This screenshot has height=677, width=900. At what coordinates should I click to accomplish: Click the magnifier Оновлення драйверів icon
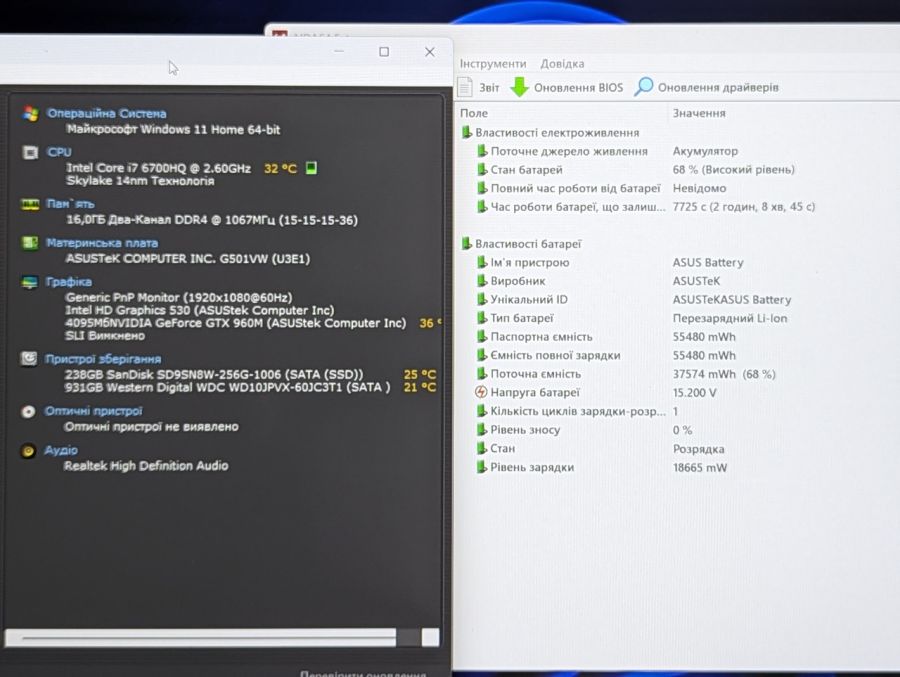(643, 87)
